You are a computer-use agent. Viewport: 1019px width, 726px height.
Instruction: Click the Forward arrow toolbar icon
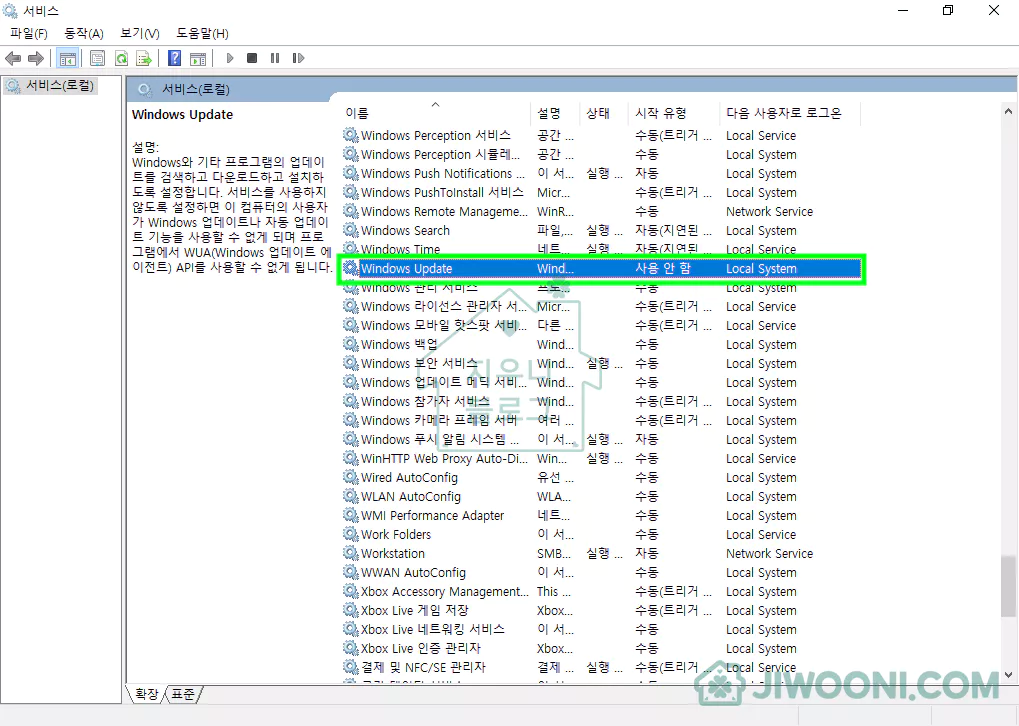click(36, 58)
